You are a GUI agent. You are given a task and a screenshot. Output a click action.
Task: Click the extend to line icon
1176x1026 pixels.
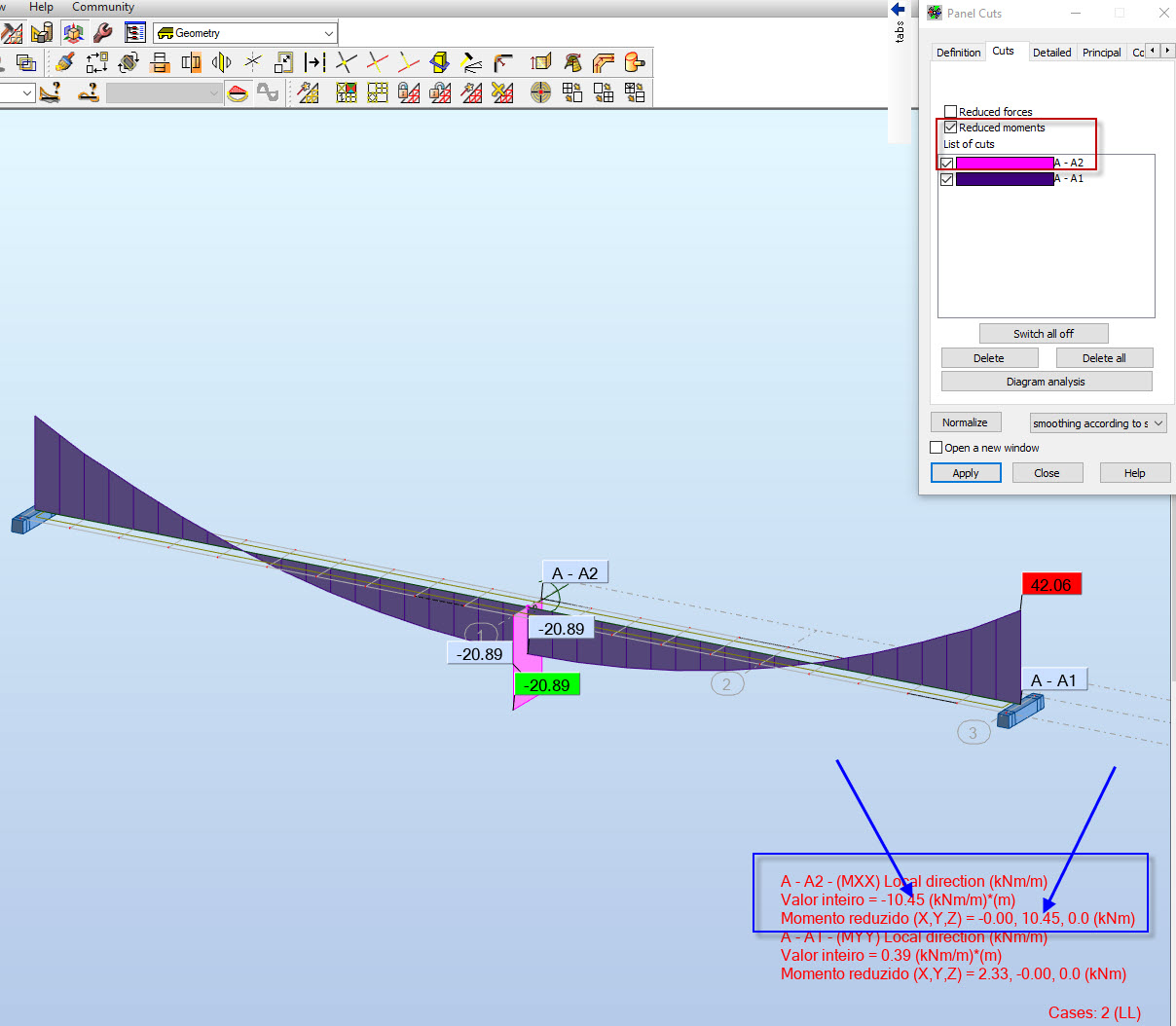pos(314,63)
